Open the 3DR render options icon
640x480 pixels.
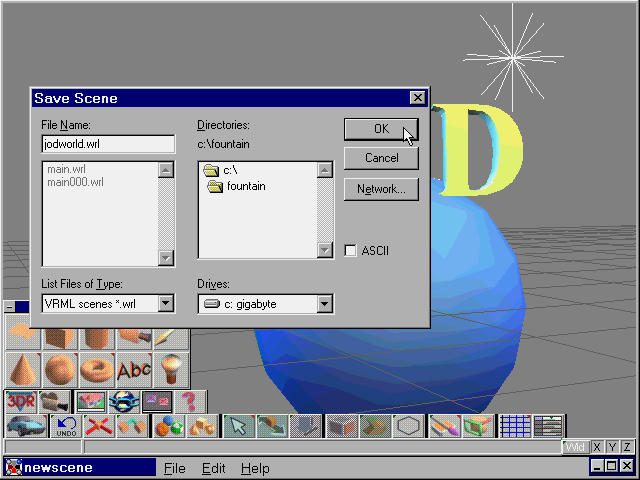tap(21, 401)
